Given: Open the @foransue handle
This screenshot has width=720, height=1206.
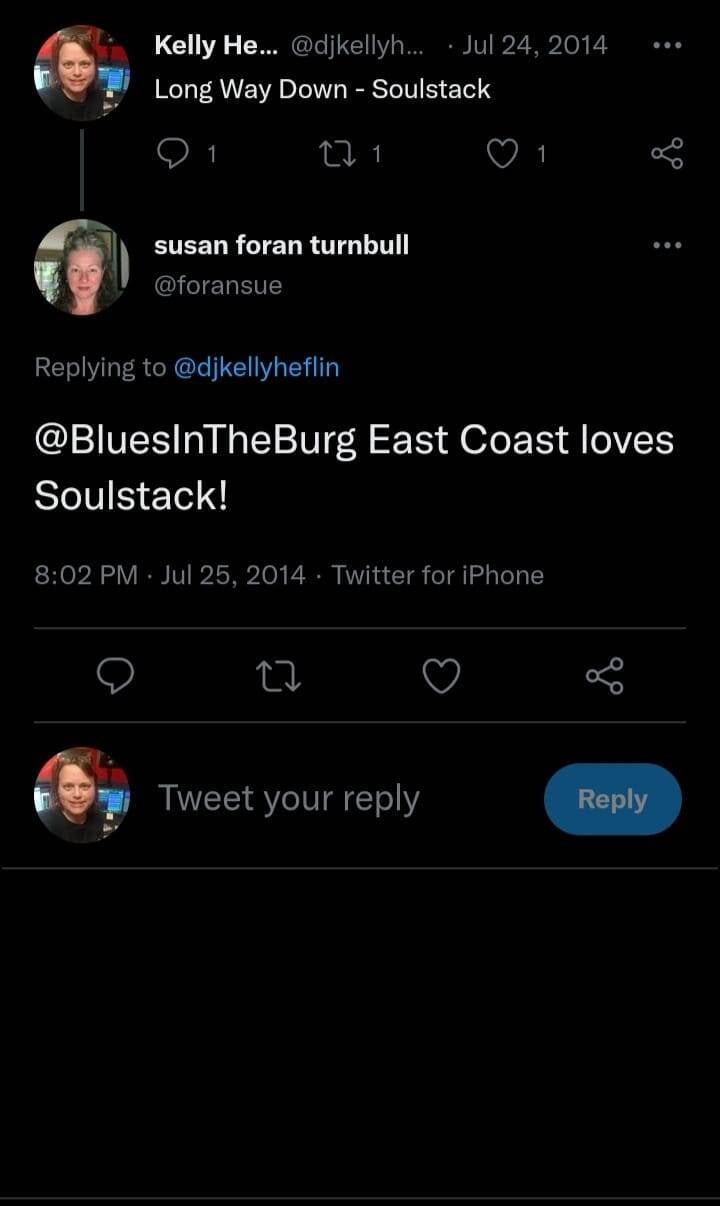Looking at the screenshot, I should point(218,286).
